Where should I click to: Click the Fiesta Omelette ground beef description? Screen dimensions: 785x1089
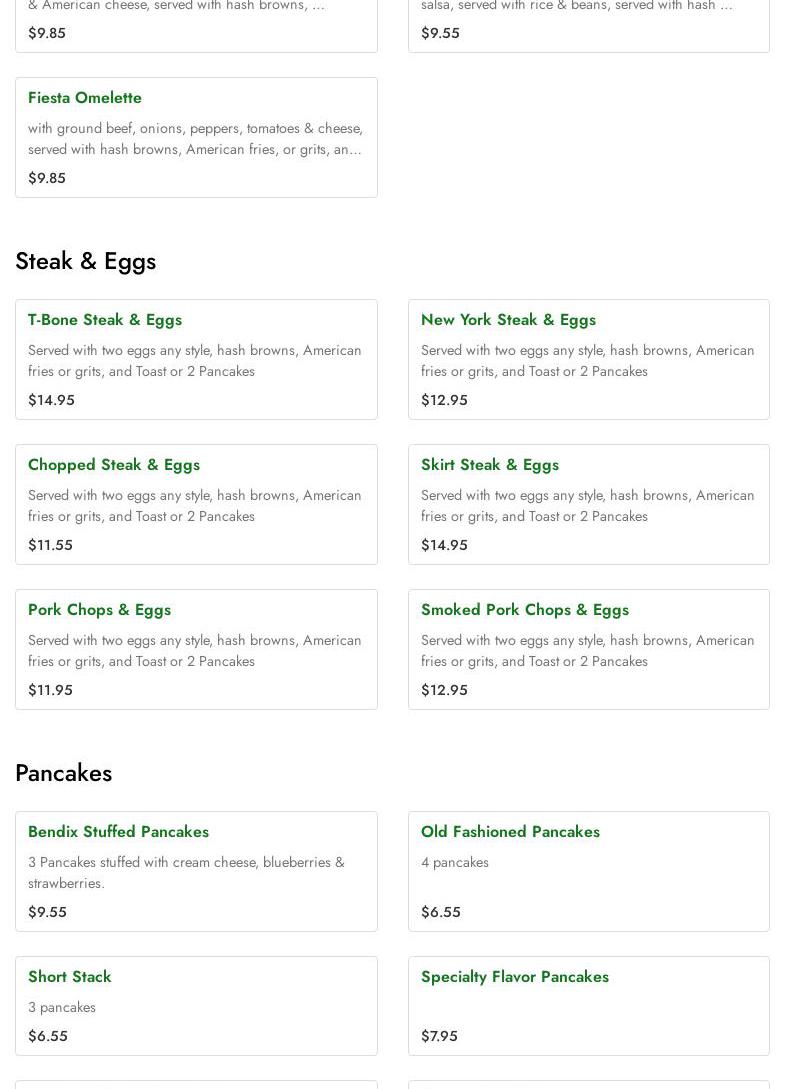click(195, 138)
